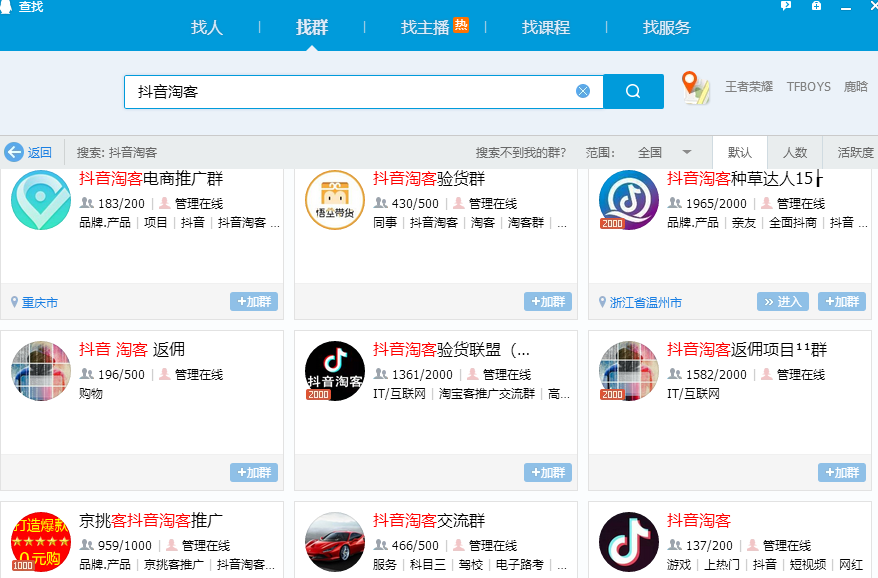Screen dimensions: 878x578
Task: Join 抖音淘客验货联盟 via +加群
Action: [548, 472]
